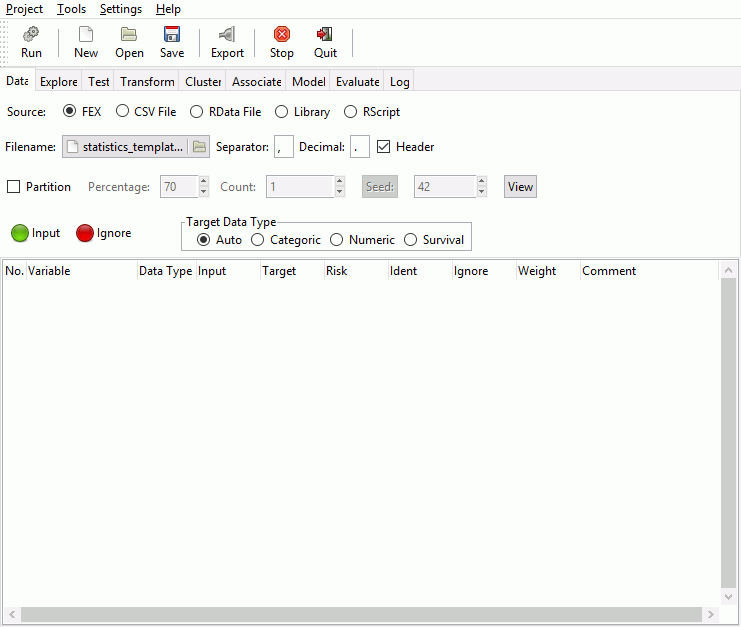
Task: Create a new project with New icon
Action: point(86,34)
